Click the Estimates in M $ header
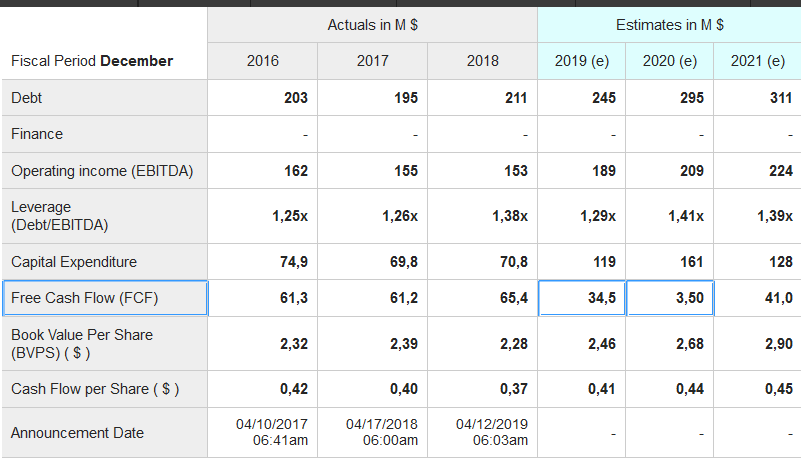 (x=670, y=24)
